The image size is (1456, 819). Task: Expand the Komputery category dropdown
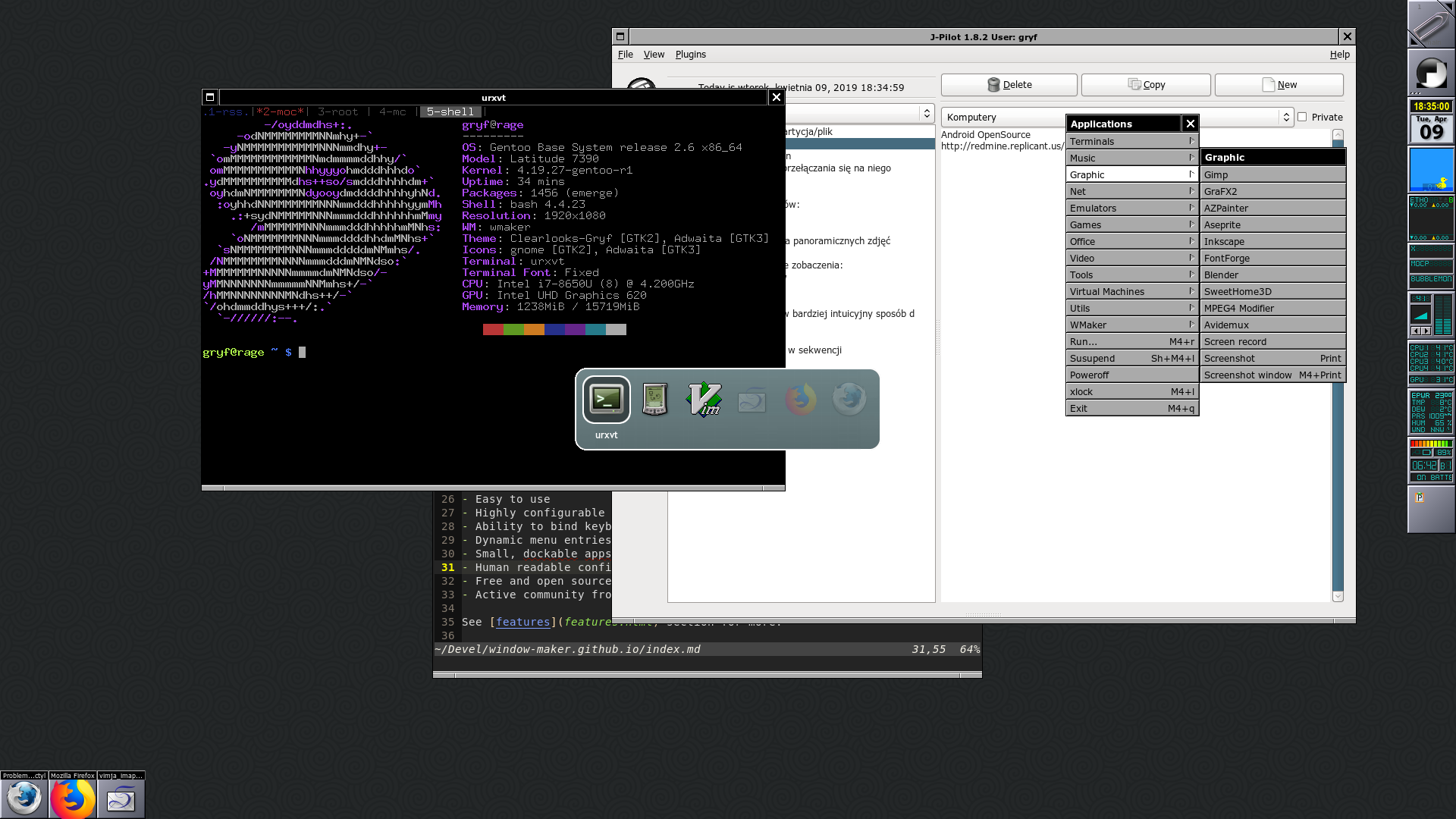(x=1285, y=117)
